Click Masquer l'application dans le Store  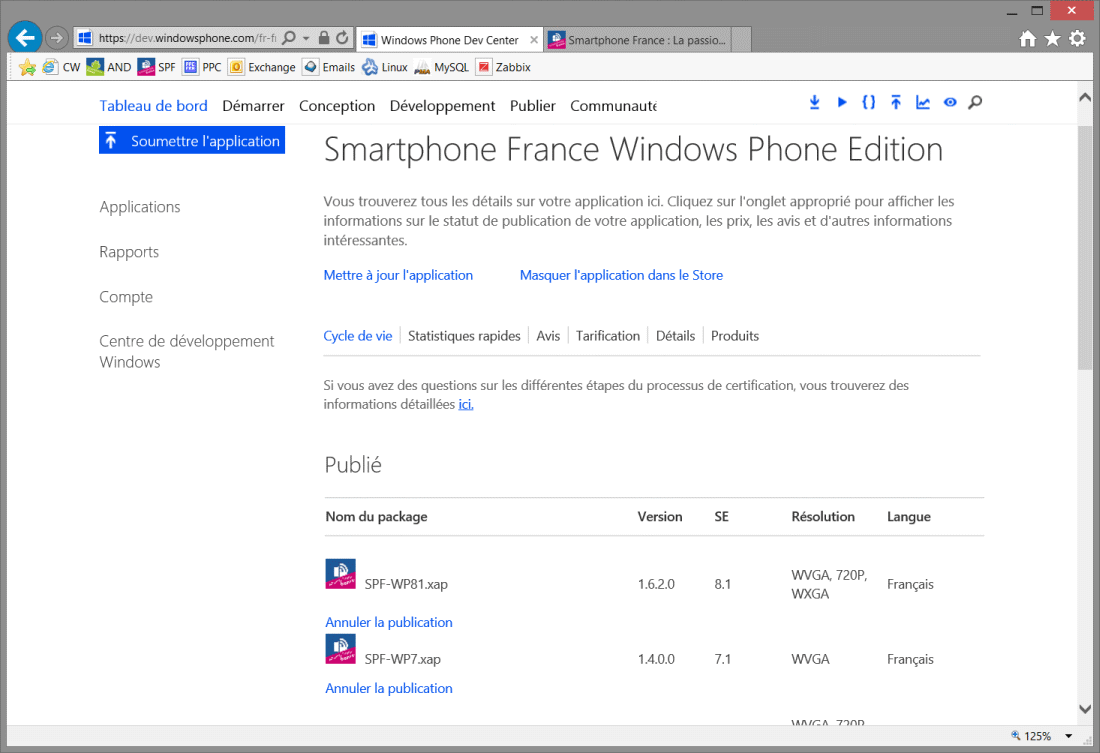pos(621,275)
